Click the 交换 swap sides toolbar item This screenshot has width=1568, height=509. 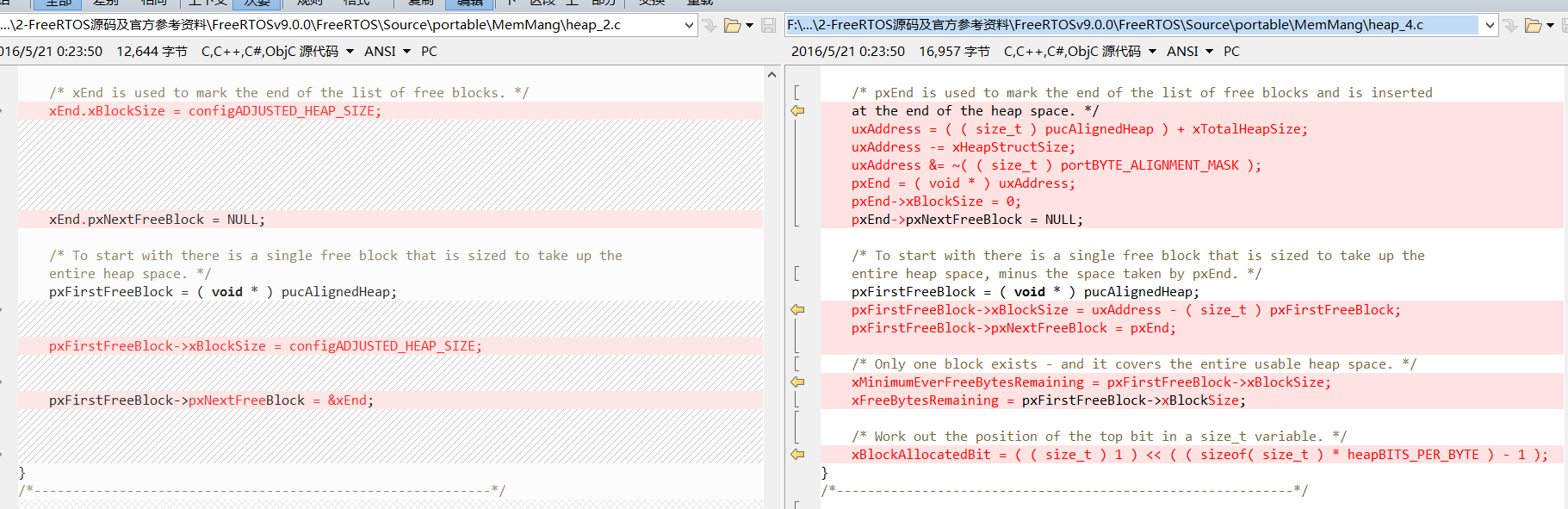point(652,3)
